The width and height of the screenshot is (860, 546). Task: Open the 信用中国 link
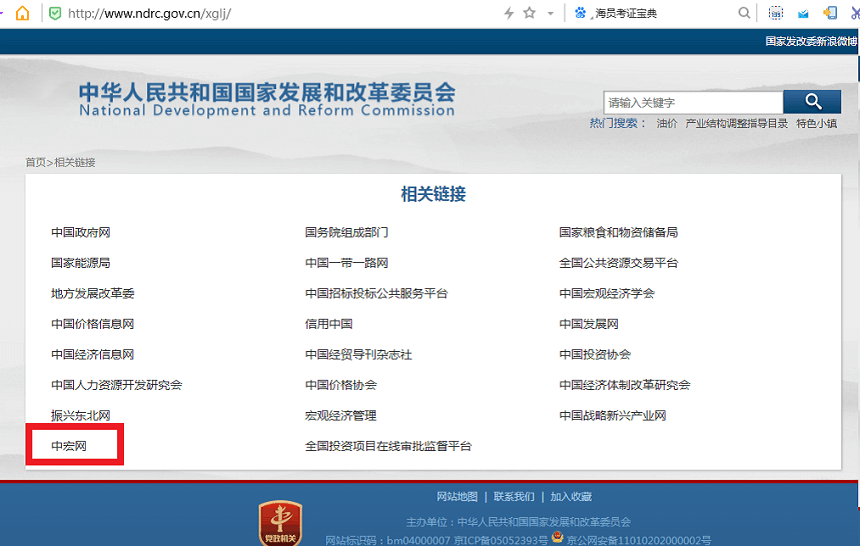click(x=329, y=324)
